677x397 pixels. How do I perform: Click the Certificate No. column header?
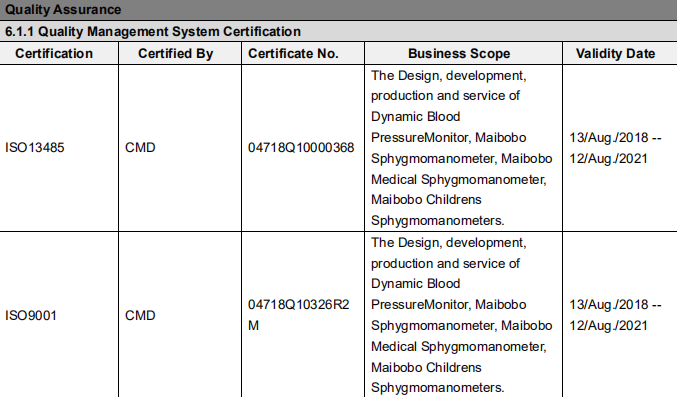pos(293,54)
